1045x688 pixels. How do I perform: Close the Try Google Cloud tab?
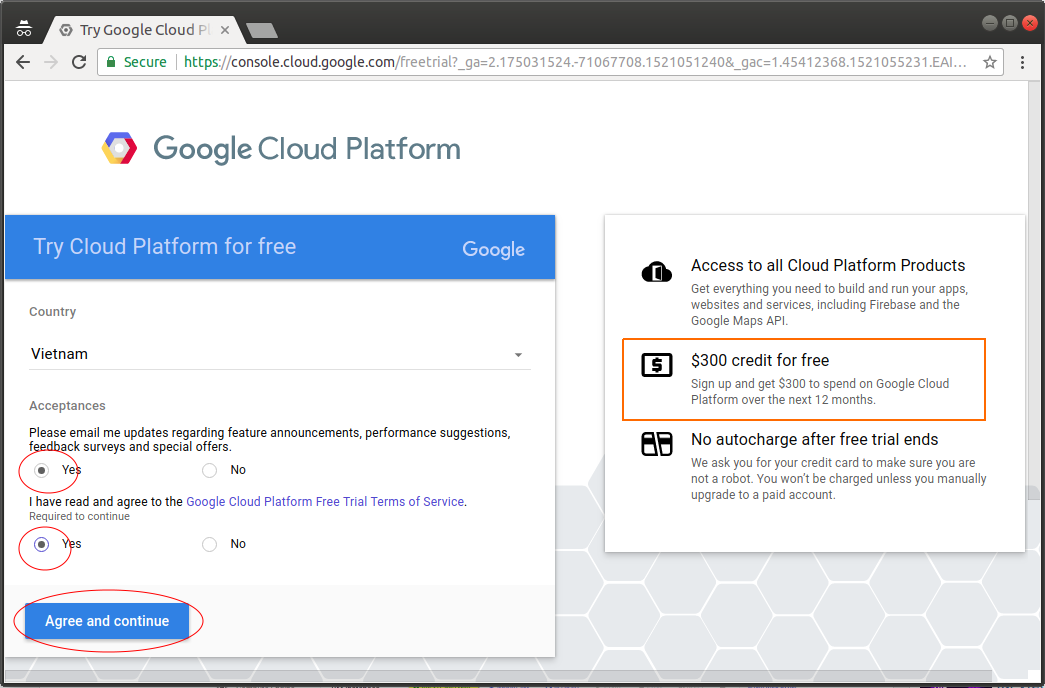pyautogui.click(x=225, y=30)
